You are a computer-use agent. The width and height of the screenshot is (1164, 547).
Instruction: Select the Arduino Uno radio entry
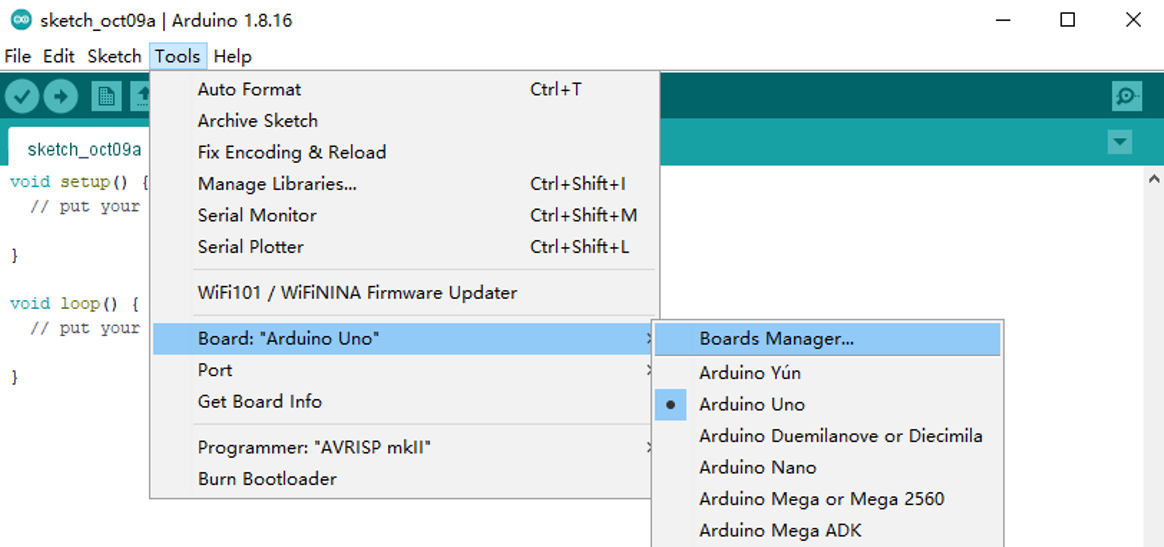(828, 404)
